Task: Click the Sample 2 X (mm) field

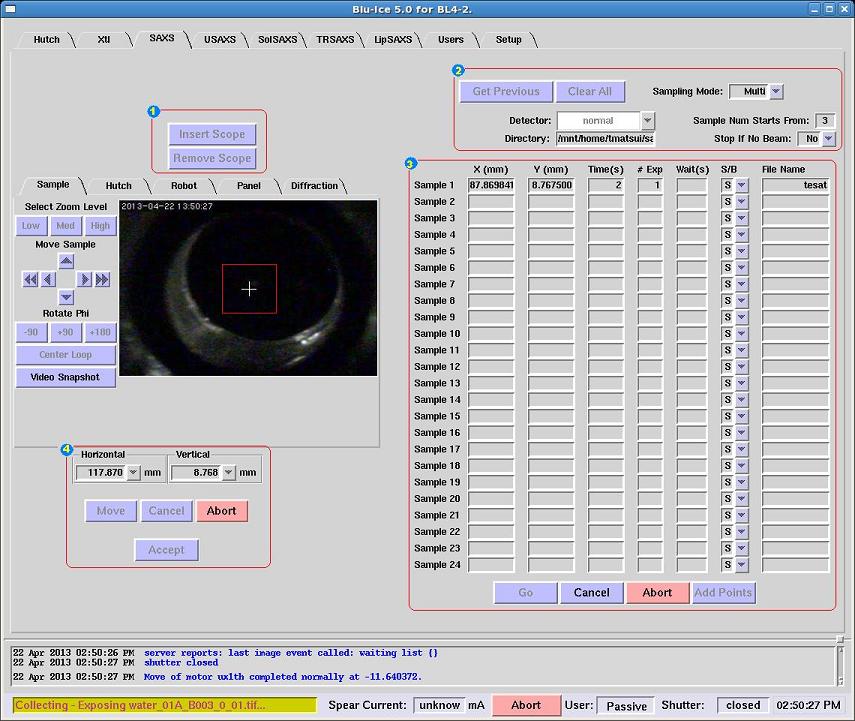Action: pyautogui.click(x=491, y=202)
